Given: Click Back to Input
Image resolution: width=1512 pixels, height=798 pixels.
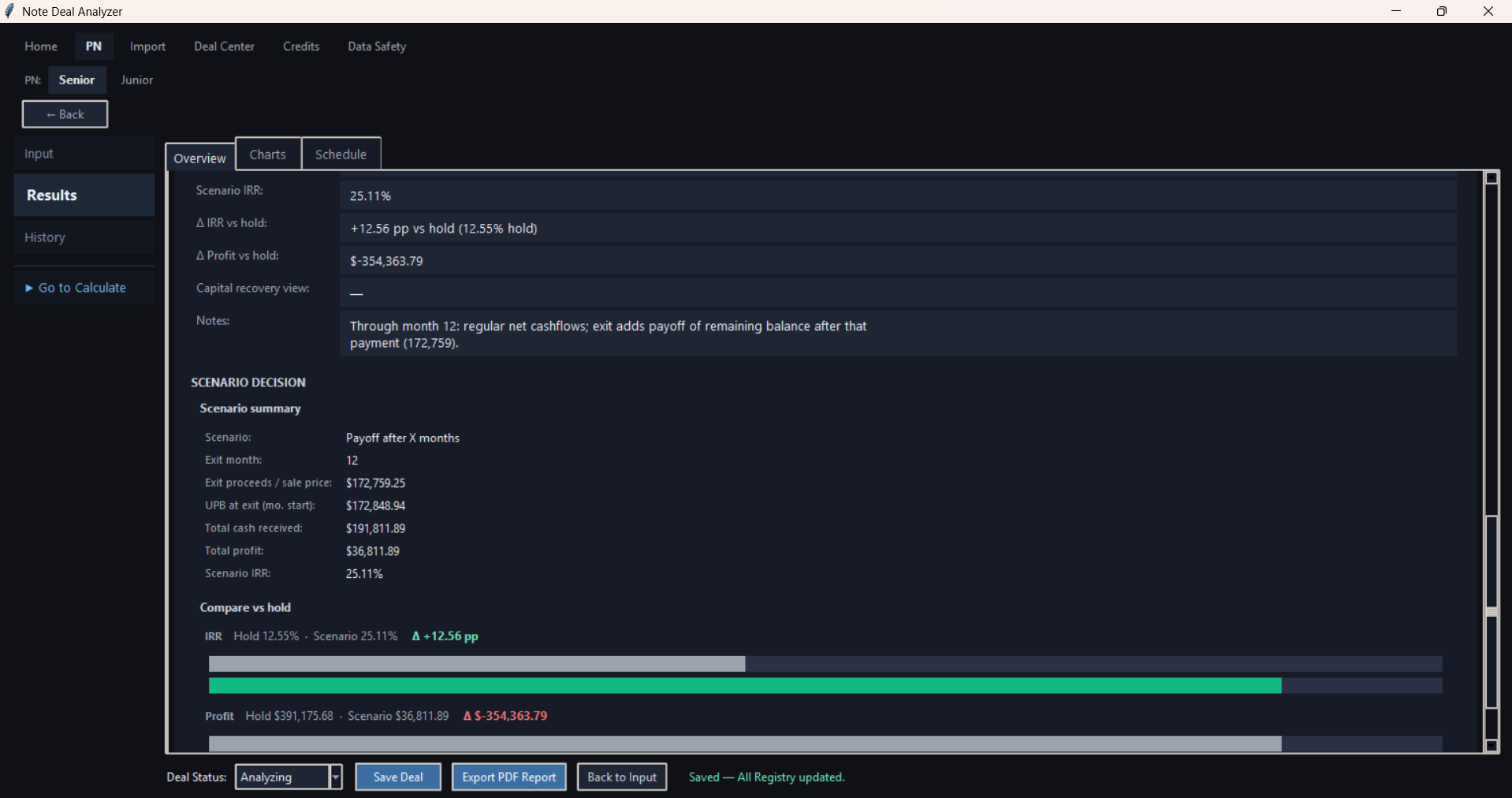Looking at the screenshot, I should pos(622,777).
